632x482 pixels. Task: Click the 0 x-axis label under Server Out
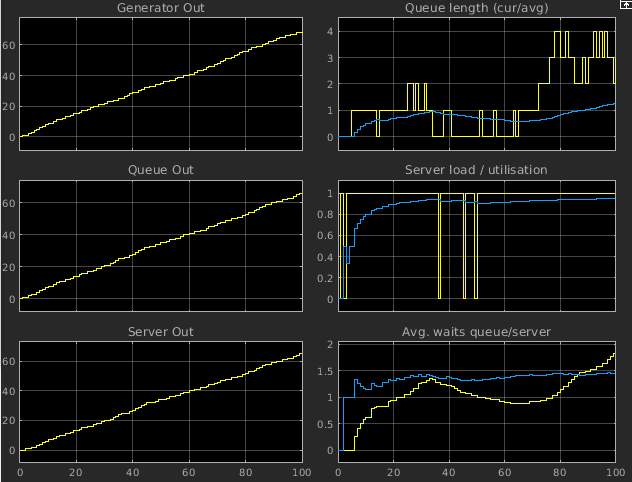pyautogui.click(x=20, y=472)
